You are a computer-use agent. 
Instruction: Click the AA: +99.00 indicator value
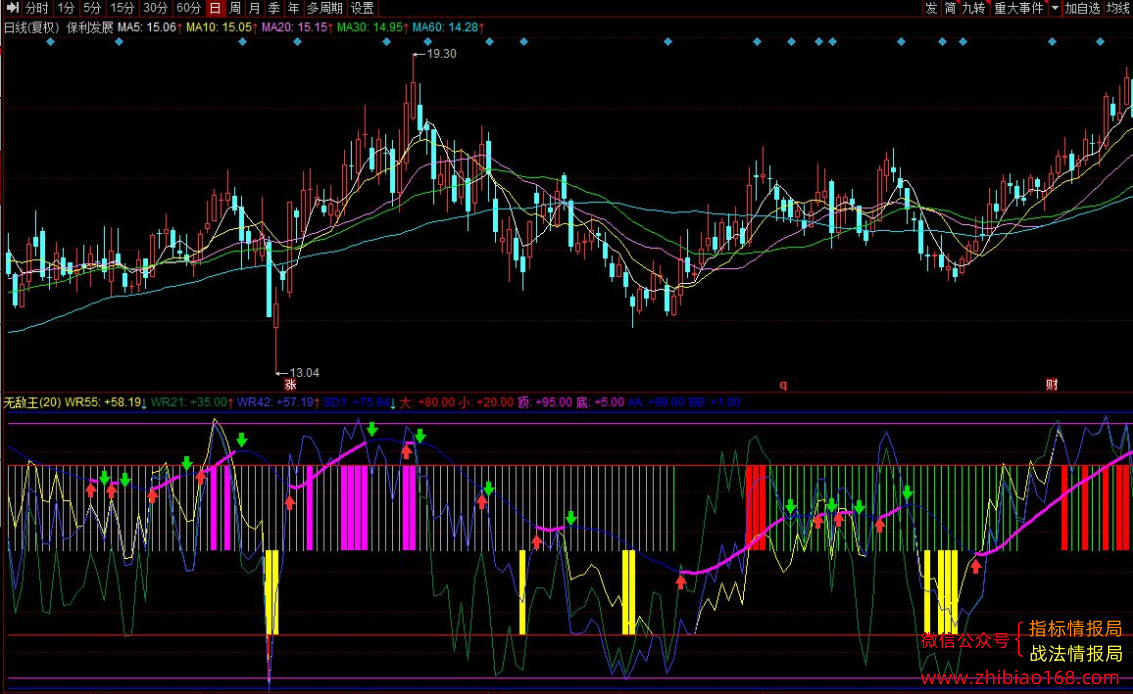(x=656, y=402)
